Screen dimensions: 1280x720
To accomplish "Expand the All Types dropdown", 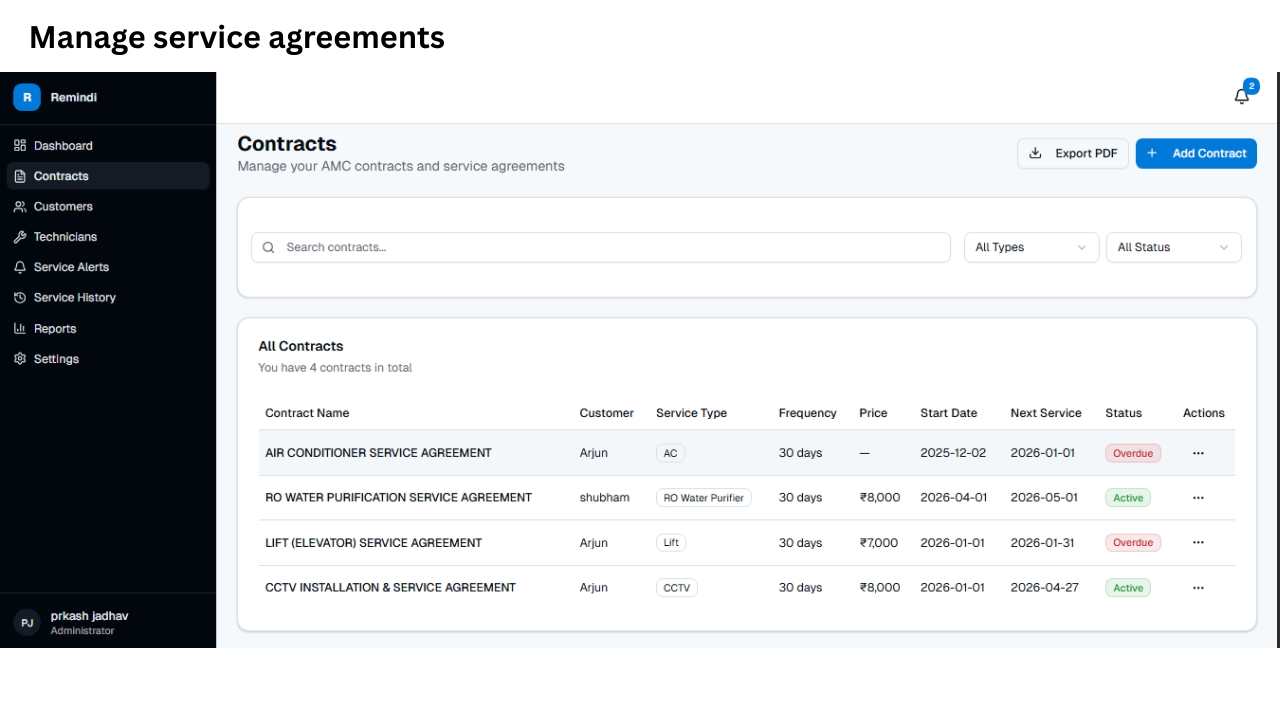I will point(1031,247).
